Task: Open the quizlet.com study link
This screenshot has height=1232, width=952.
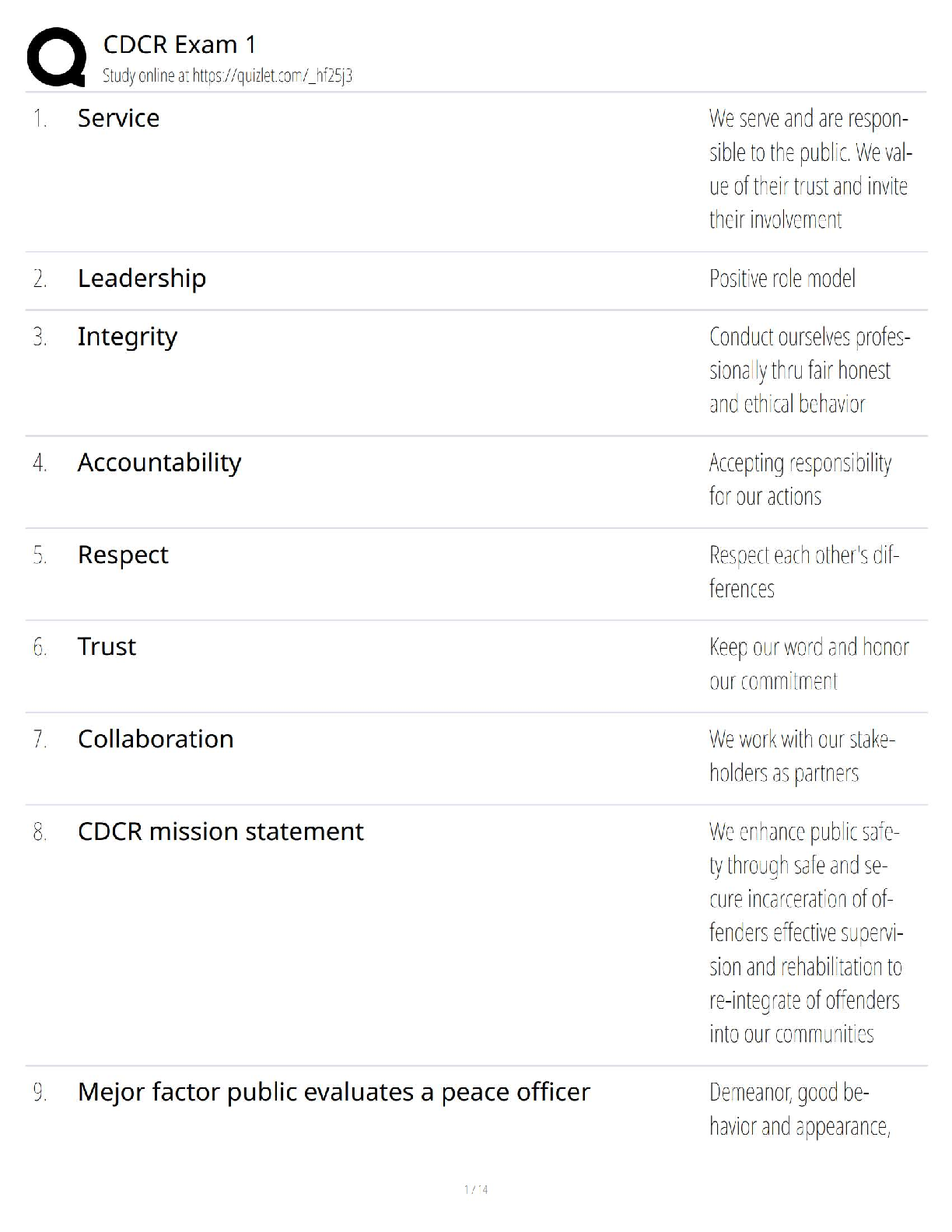Action: (x=272, y=76)
